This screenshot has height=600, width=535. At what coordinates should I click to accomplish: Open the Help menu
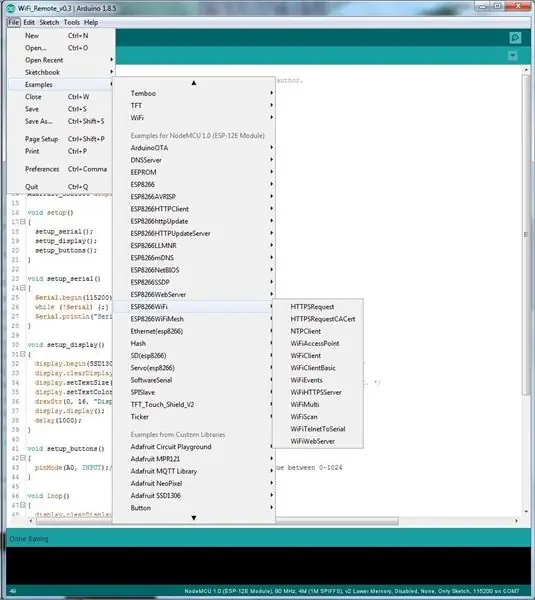tap(91, 22)
